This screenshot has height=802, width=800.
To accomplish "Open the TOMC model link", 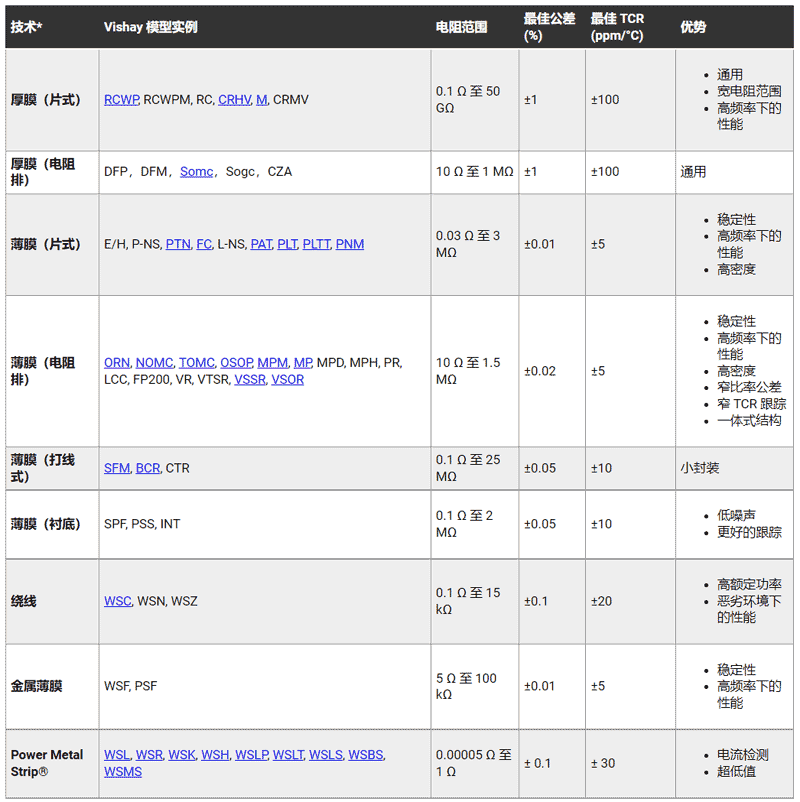I will [197, 363].
